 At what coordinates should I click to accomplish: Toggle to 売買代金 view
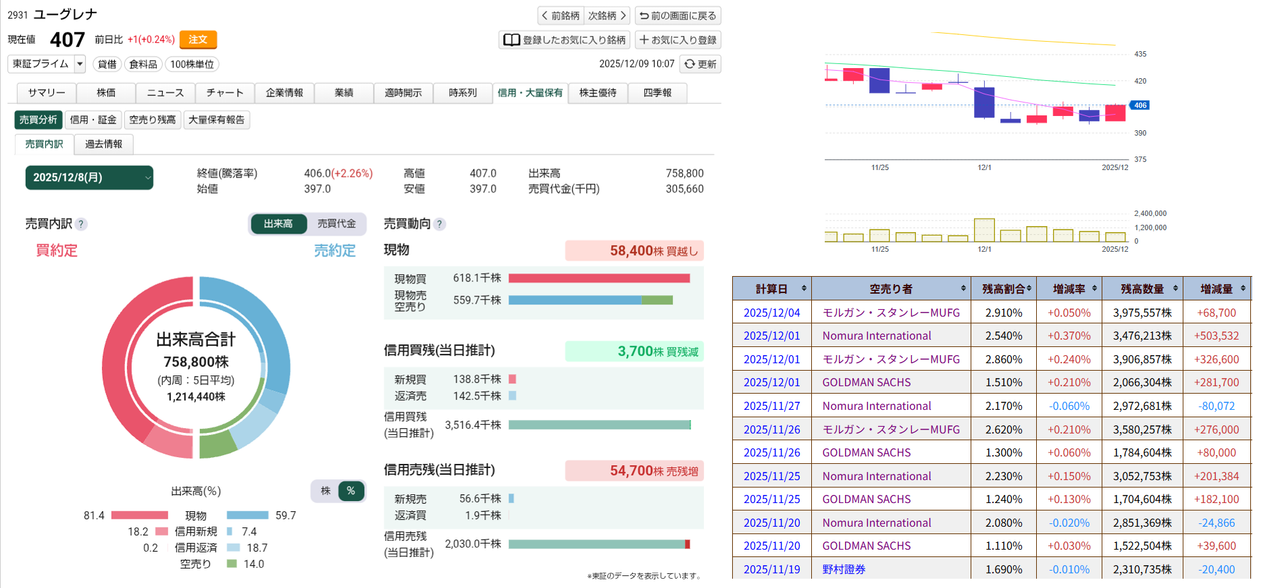click(x=337, y=223)
